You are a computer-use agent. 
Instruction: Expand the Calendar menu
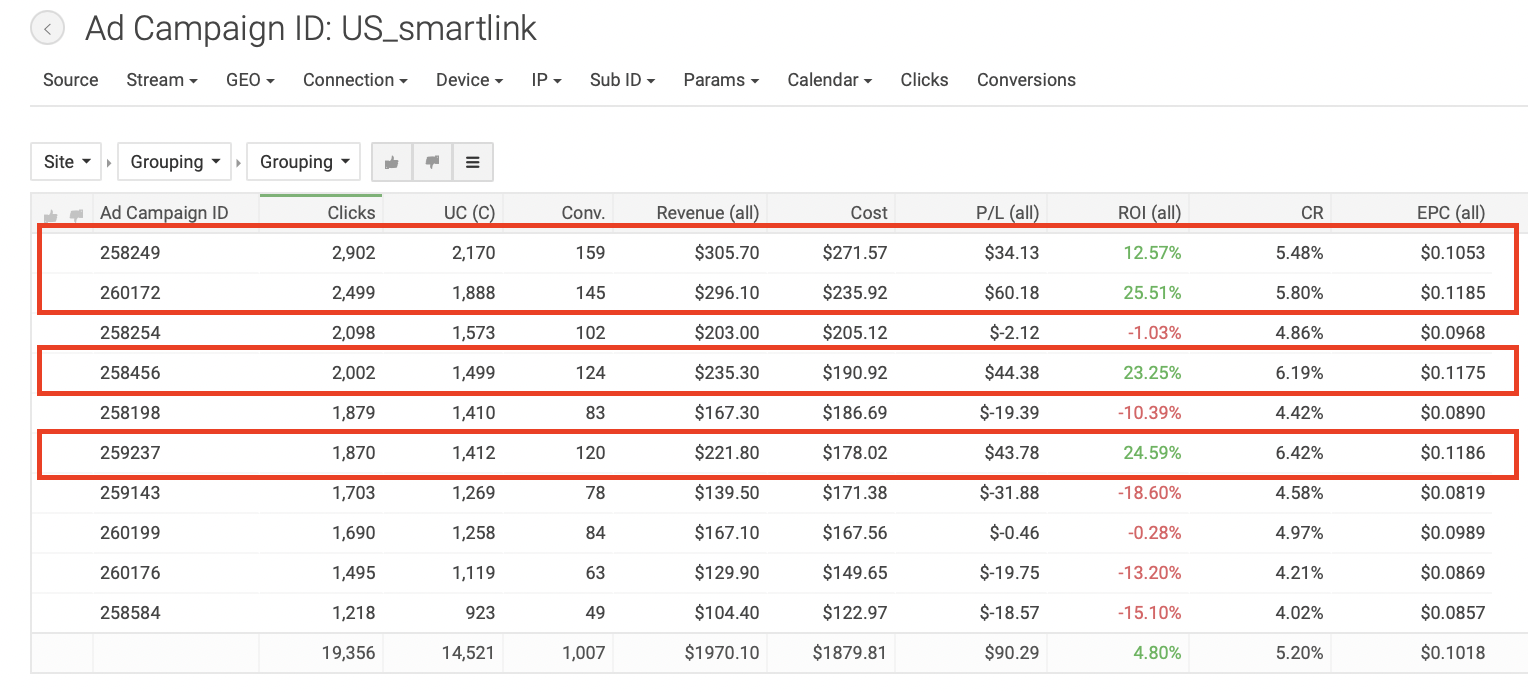click(829, 80)
